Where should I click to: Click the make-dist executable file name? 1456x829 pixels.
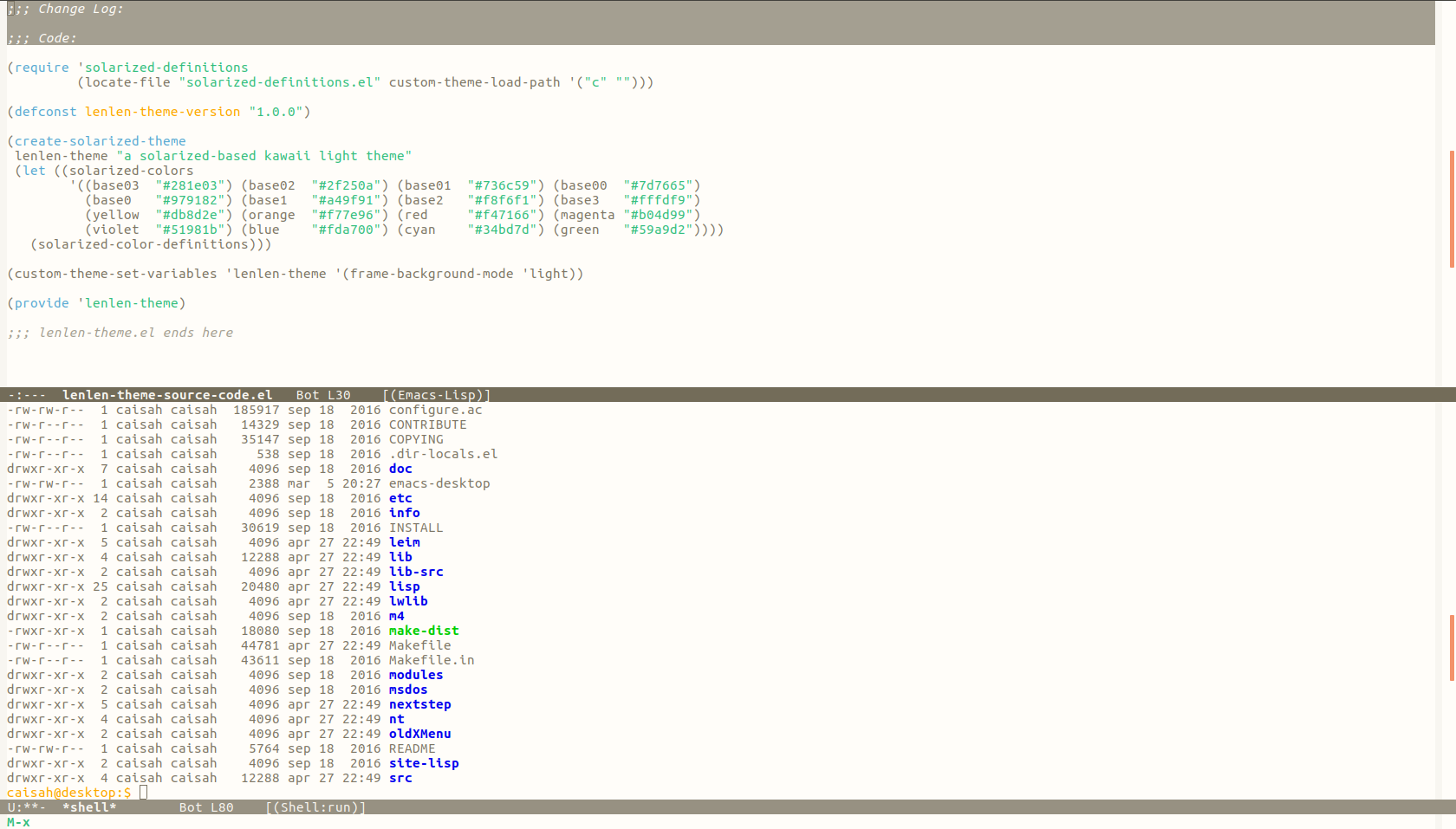[x=423, y=631]
